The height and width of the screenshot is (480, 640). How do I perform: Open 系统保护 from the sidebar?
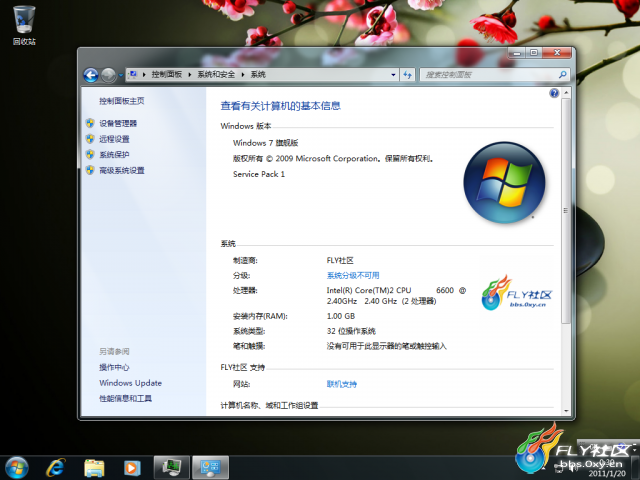click(x=114, y=154)
